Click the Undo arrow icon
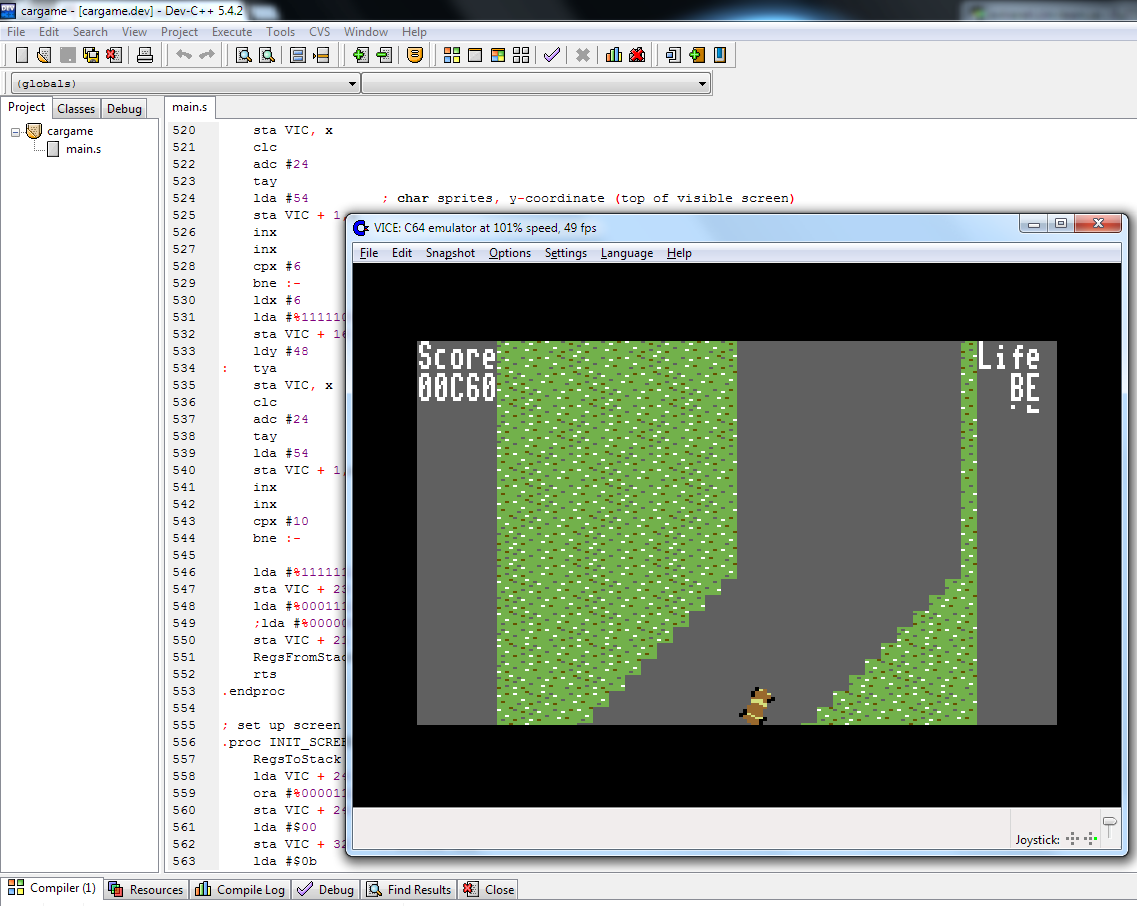Viewport: 1137px width, 906px height. click(184, 55)
